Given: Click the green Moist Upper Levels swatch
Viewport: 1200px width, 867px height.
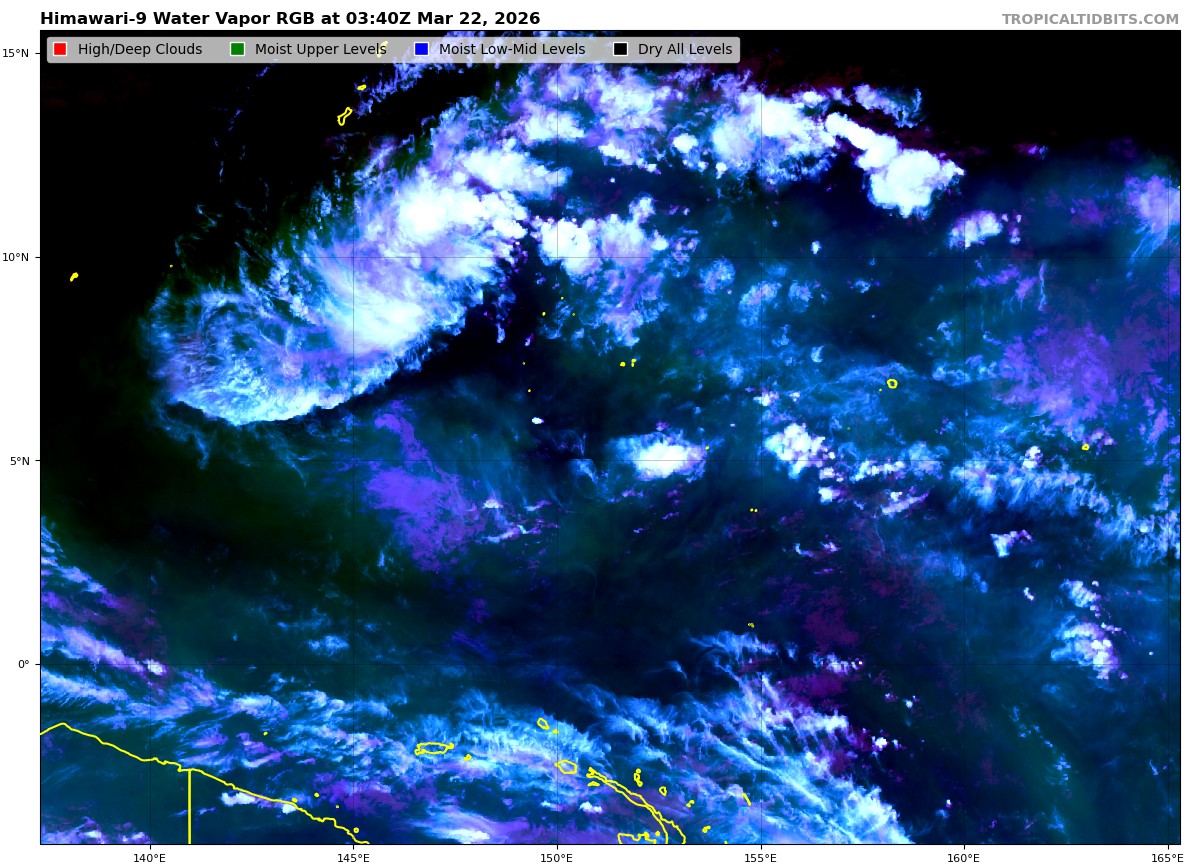Looking at the screenshot, I should click(x=237, y=50).
